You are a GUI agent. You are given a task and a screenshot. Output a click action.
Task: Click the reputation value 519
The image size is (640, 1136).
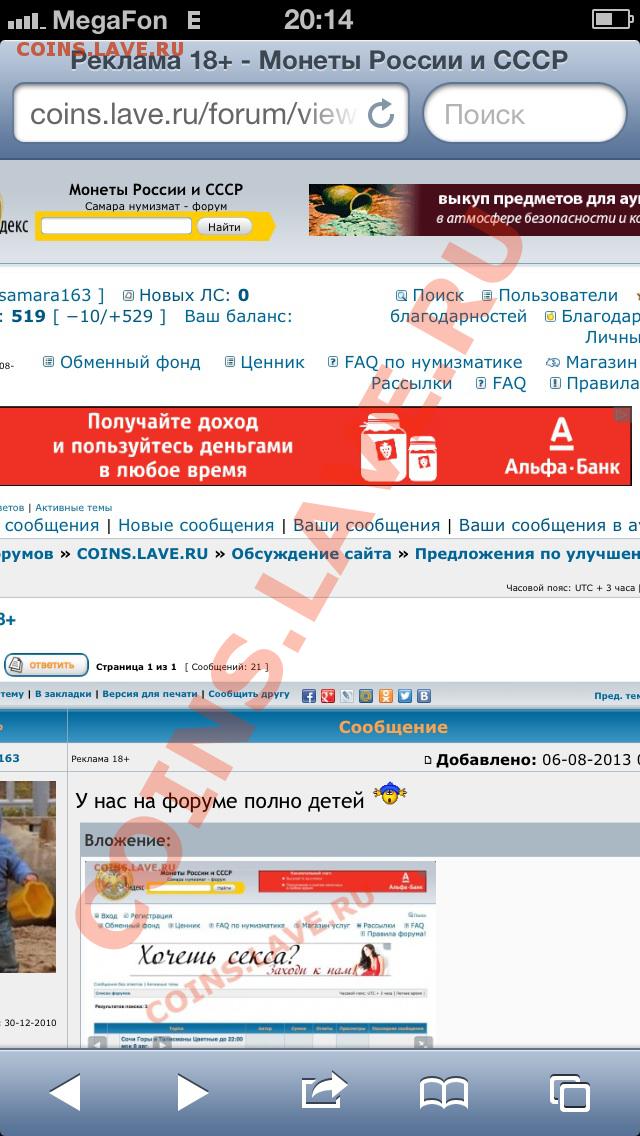[x=28, y=317]
